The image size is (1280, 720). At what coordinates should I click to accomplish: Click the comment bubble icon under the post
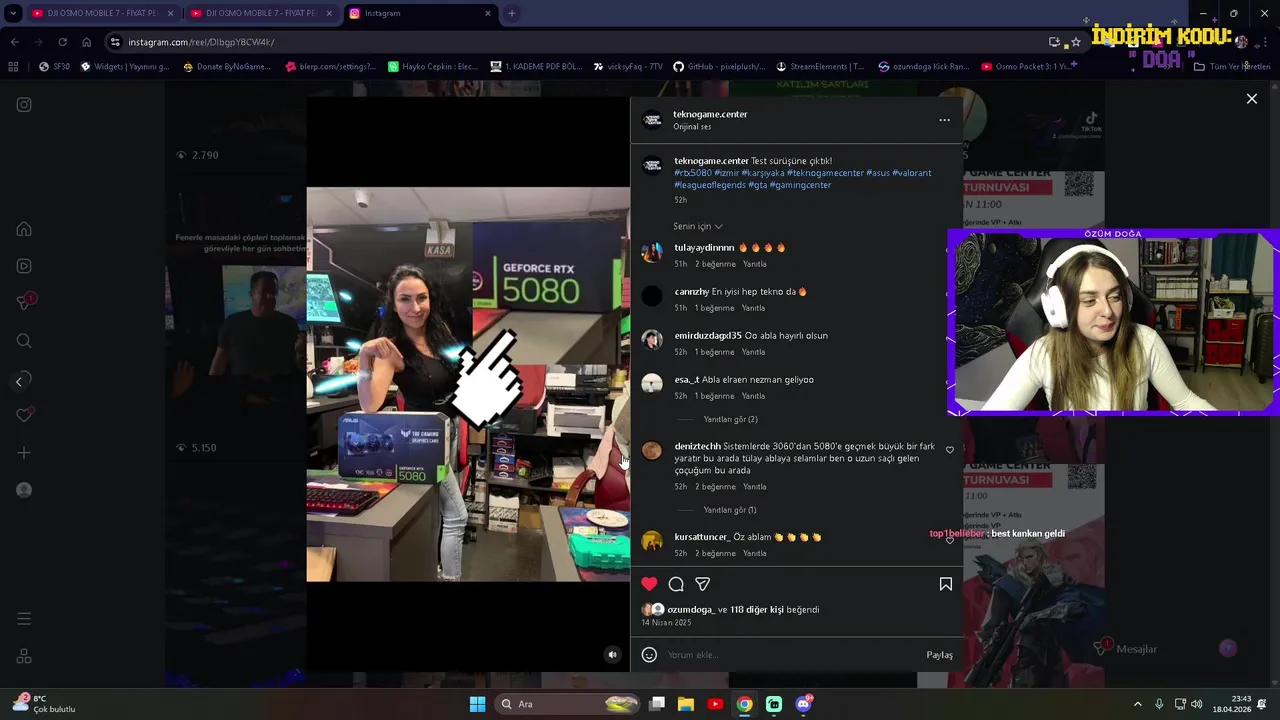pyautogui.click(x=676, y=584)
